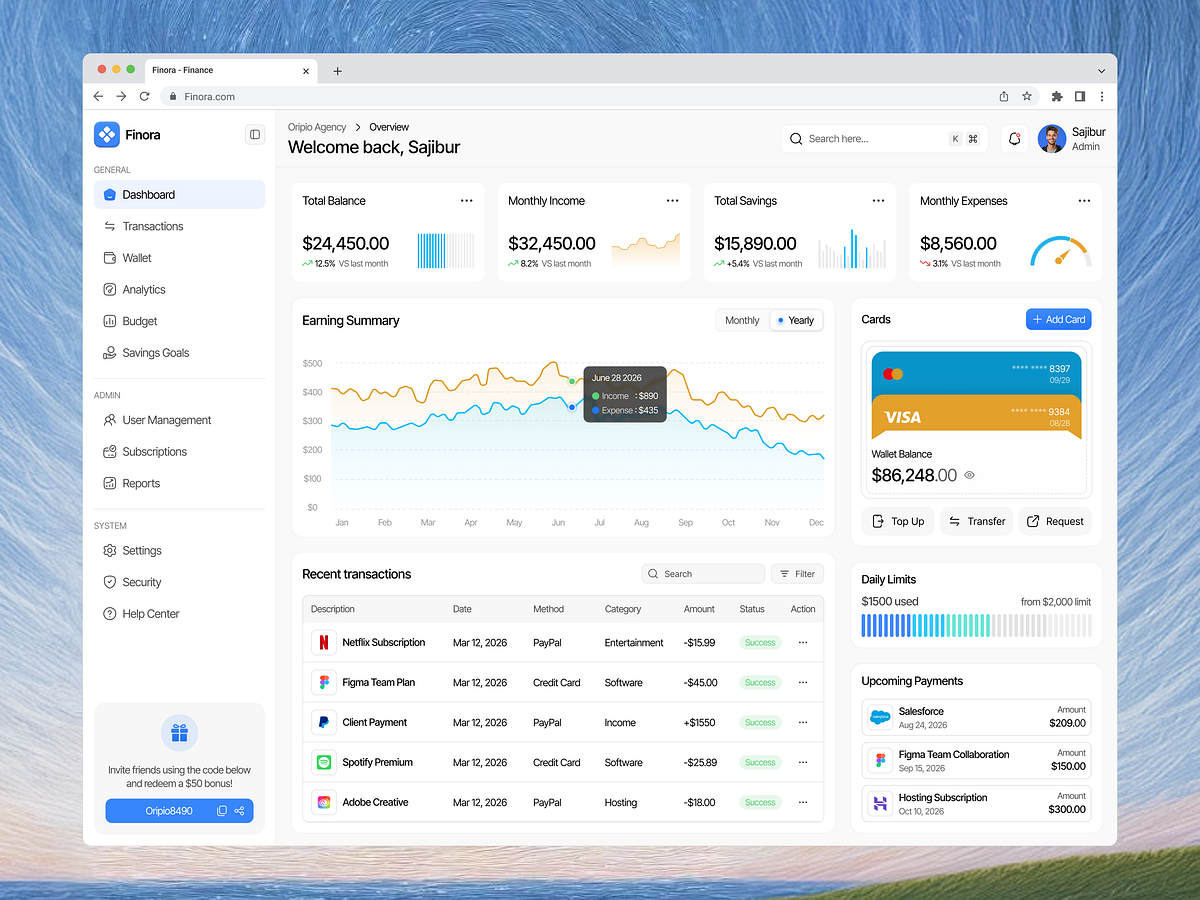Collapse sidebar with the panel toggle icon
This screenshot has height=900, width=1200.
(255, 134)
